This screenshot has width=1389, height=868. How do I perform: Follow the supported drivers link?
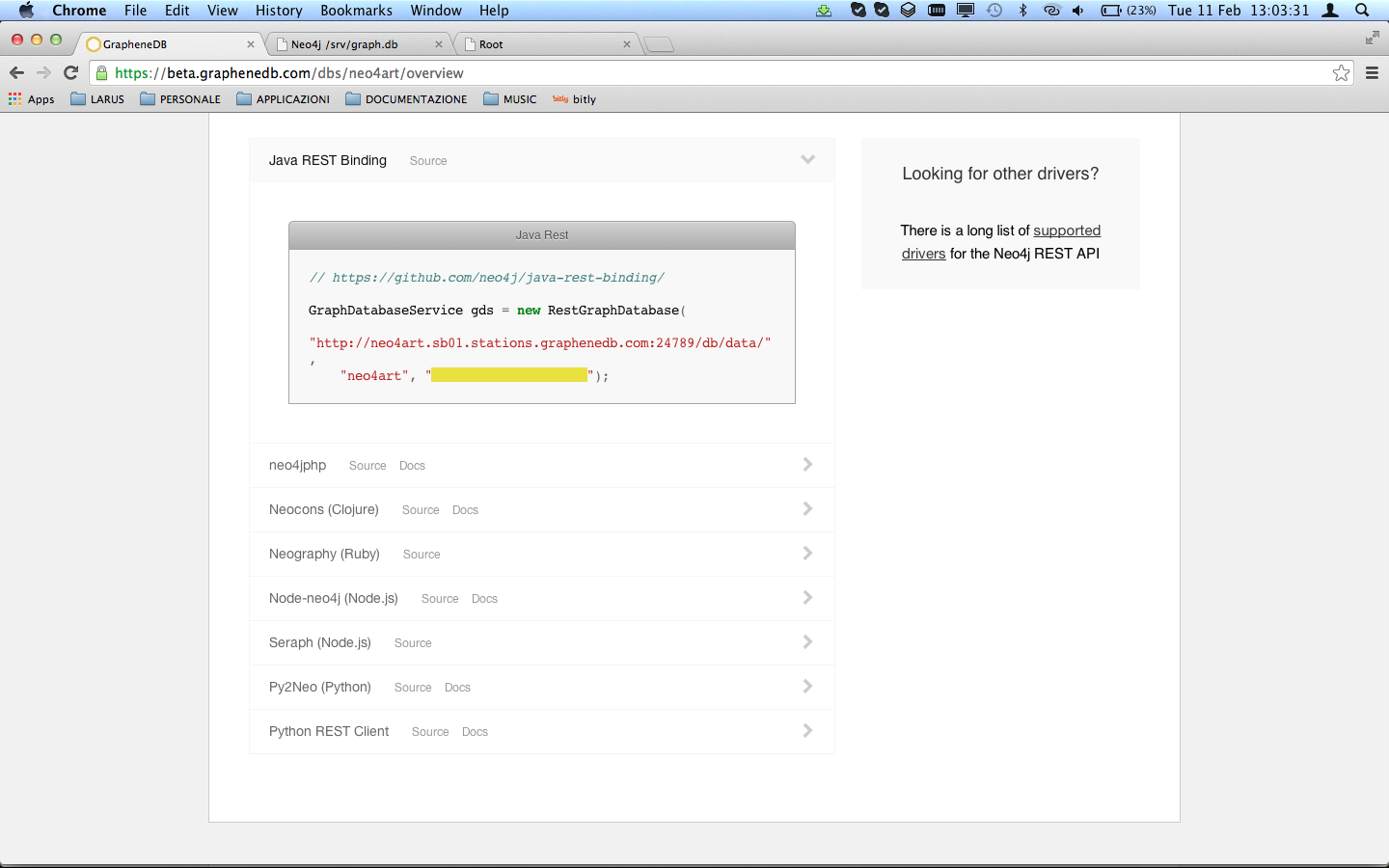pos(1001,242)
